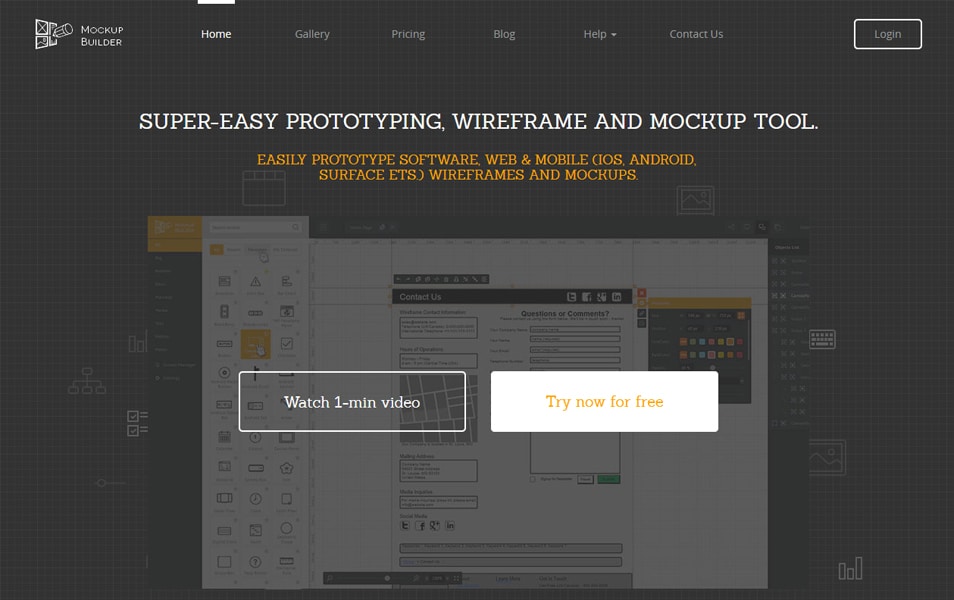Click the orange subtitle 'Easily prototype software, web & mobile'
The height and width of the screenshot is (600, 954).
pos(478,167)
